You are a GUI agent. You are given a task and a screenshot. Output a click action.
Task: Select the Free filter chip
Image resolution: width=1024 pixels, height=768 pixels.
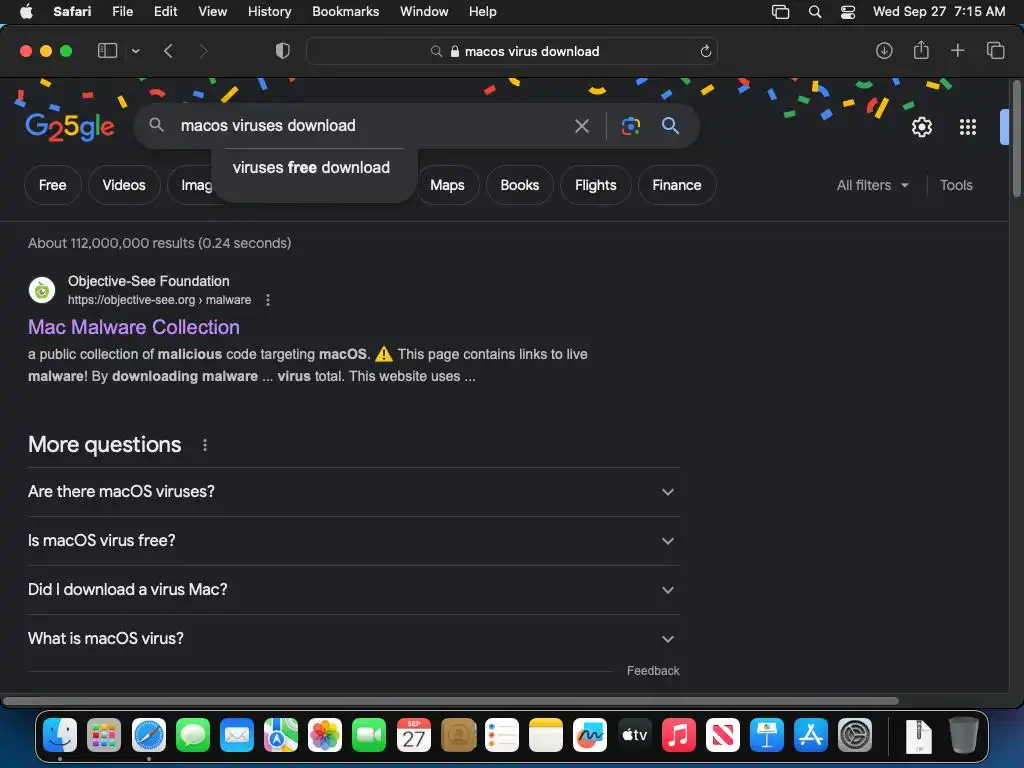tap(52, 185)
